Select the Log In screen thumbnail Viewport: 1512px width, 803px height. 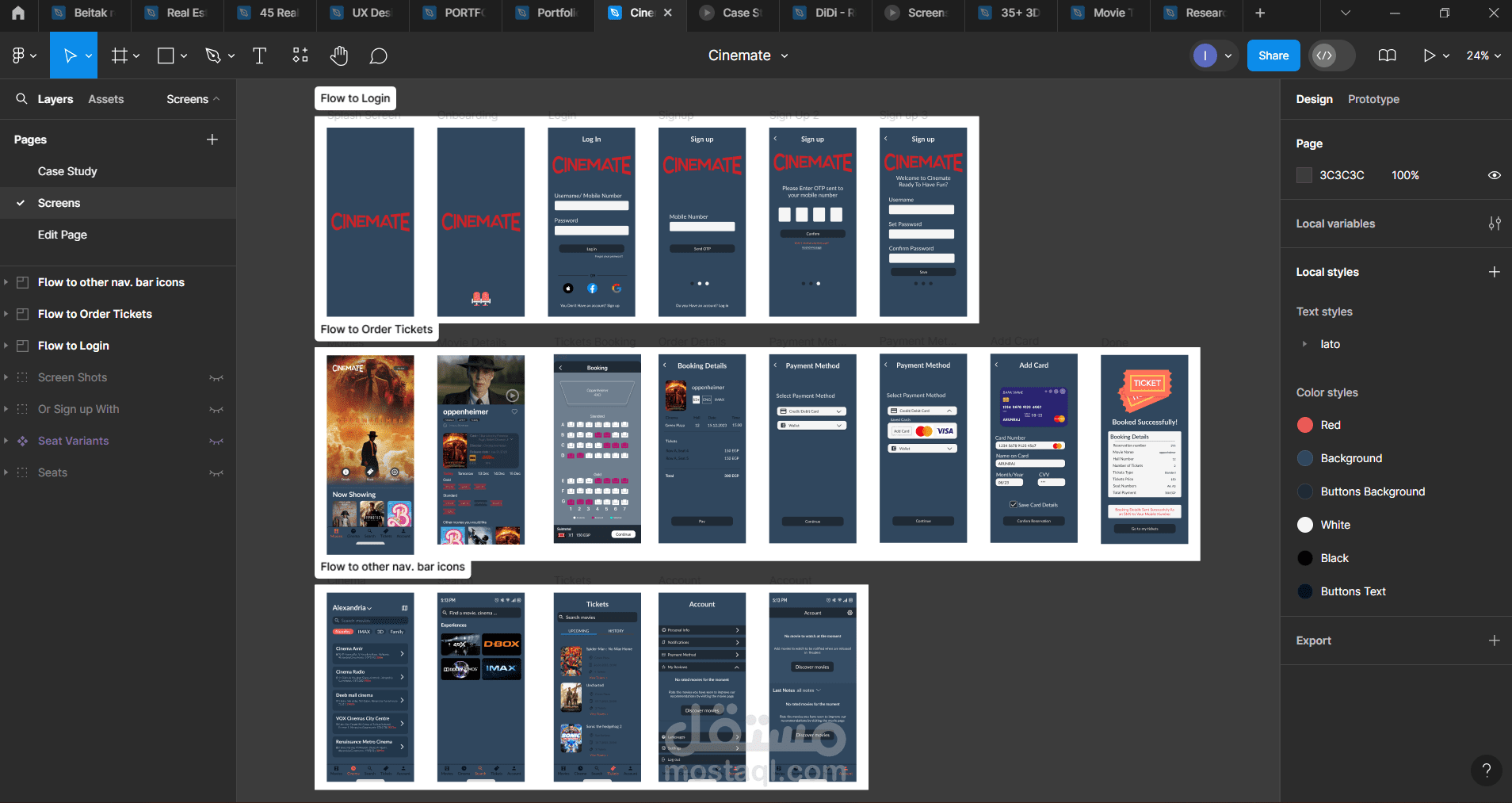click(591, 222)
